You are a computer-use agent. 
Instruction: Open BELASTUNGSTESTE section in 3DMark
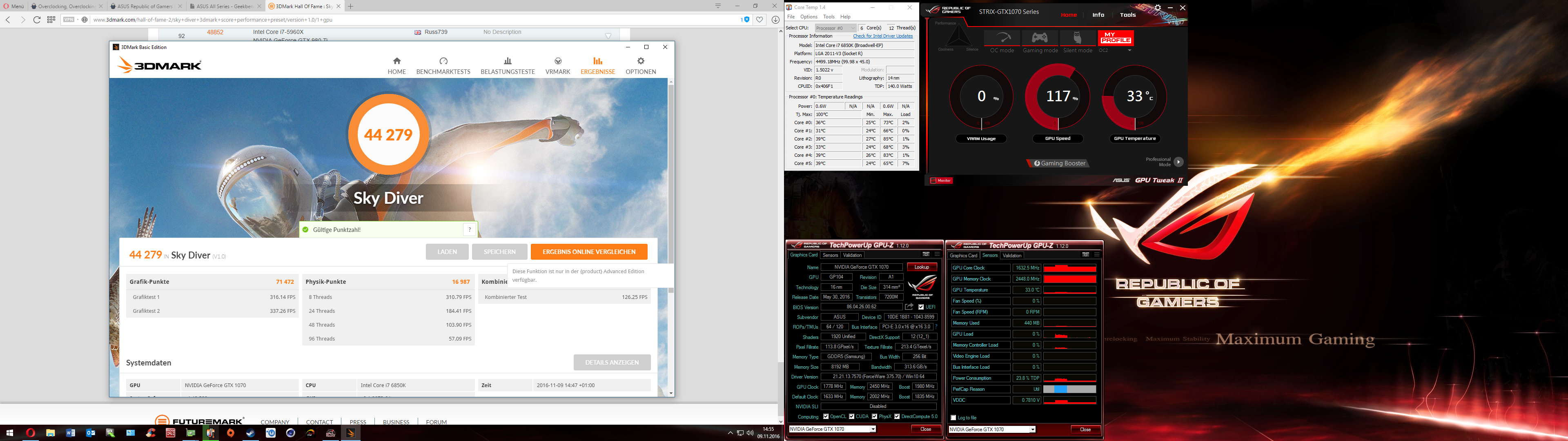pos(508,66)
